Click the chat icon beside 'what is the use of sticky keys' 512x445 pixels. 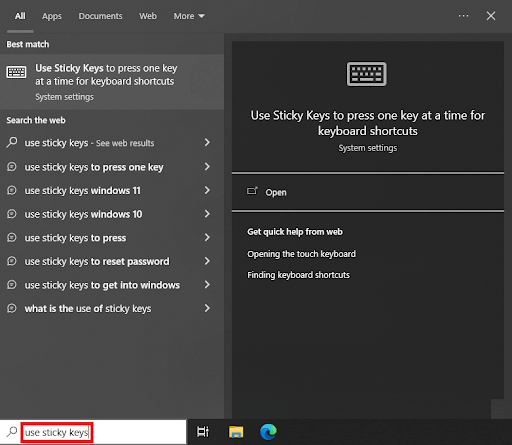point(12,308)
